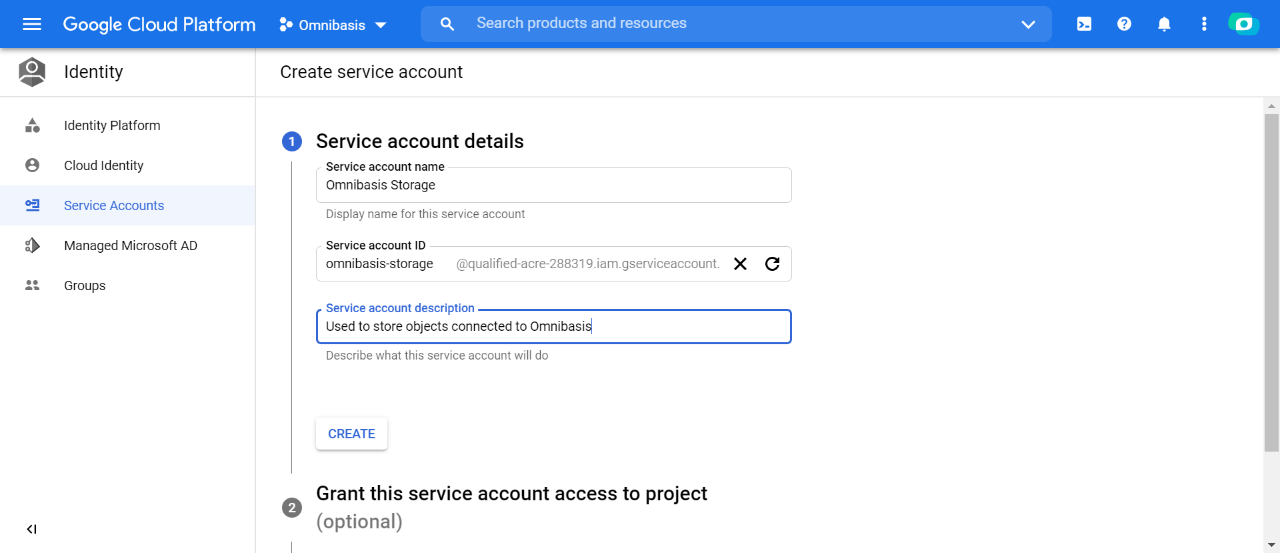This screenshot has width=1280, height=553.
Task: Click the user account avatar
Action: tap(1244, 24)
